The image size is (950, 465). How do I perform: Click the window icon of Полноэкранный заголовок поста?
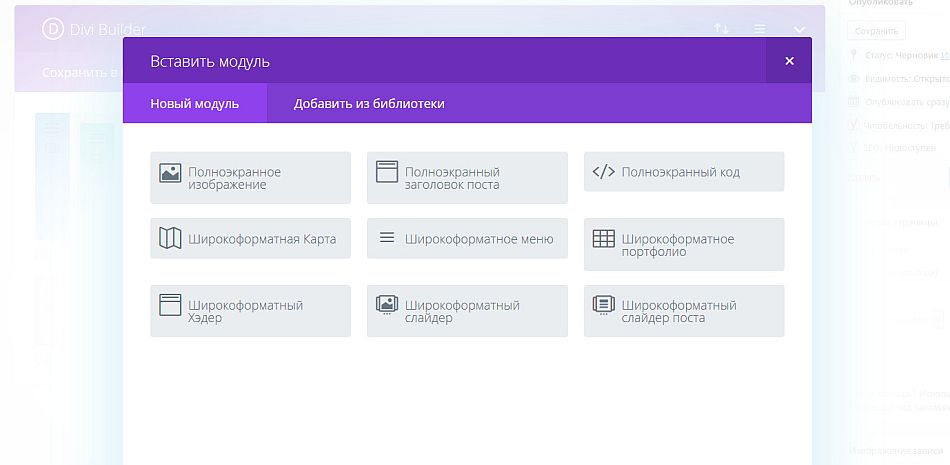pos(387,172)
